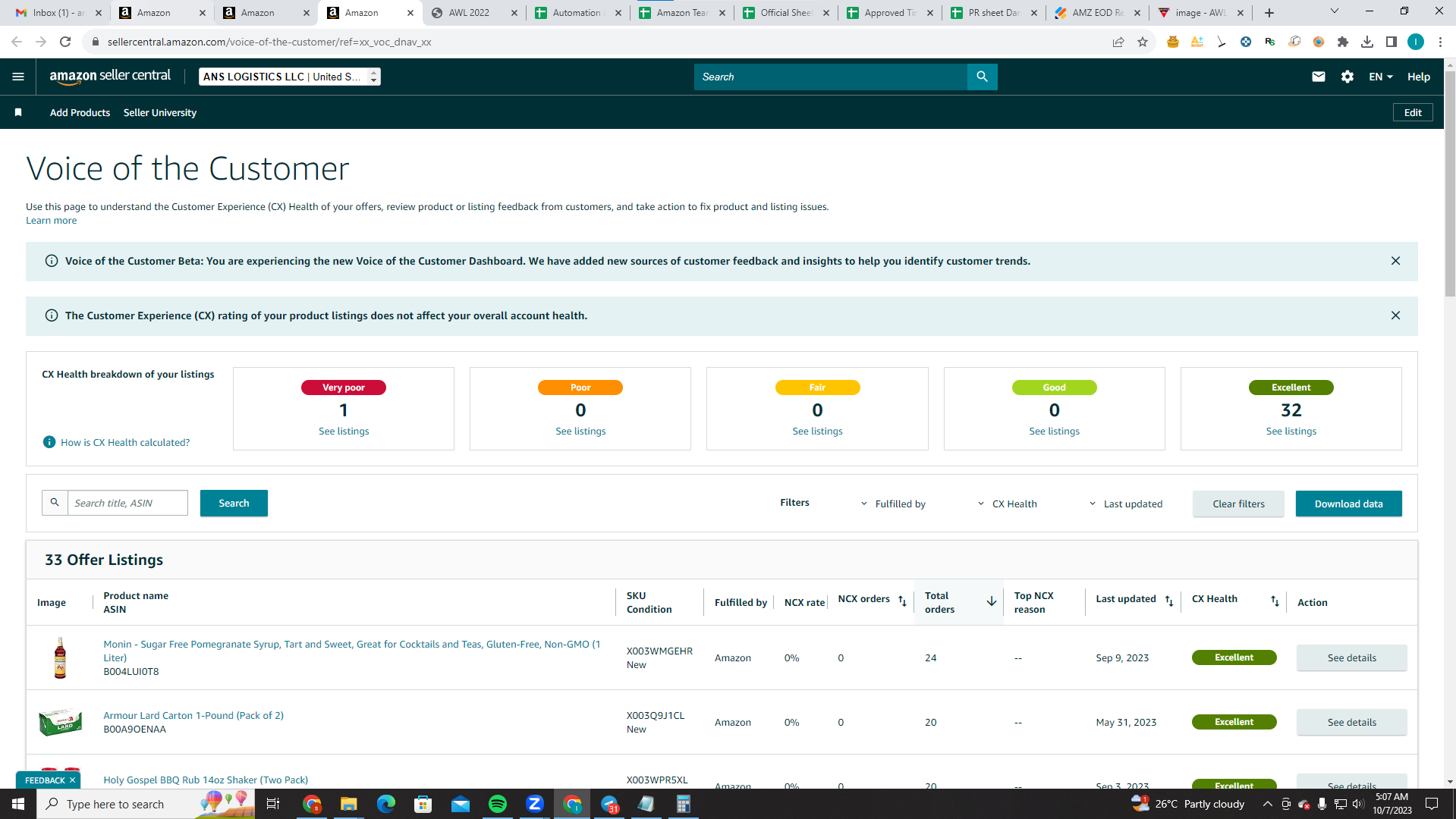
Task: Switch to the Automation sheet tab
Action: (x=579, y=13)
